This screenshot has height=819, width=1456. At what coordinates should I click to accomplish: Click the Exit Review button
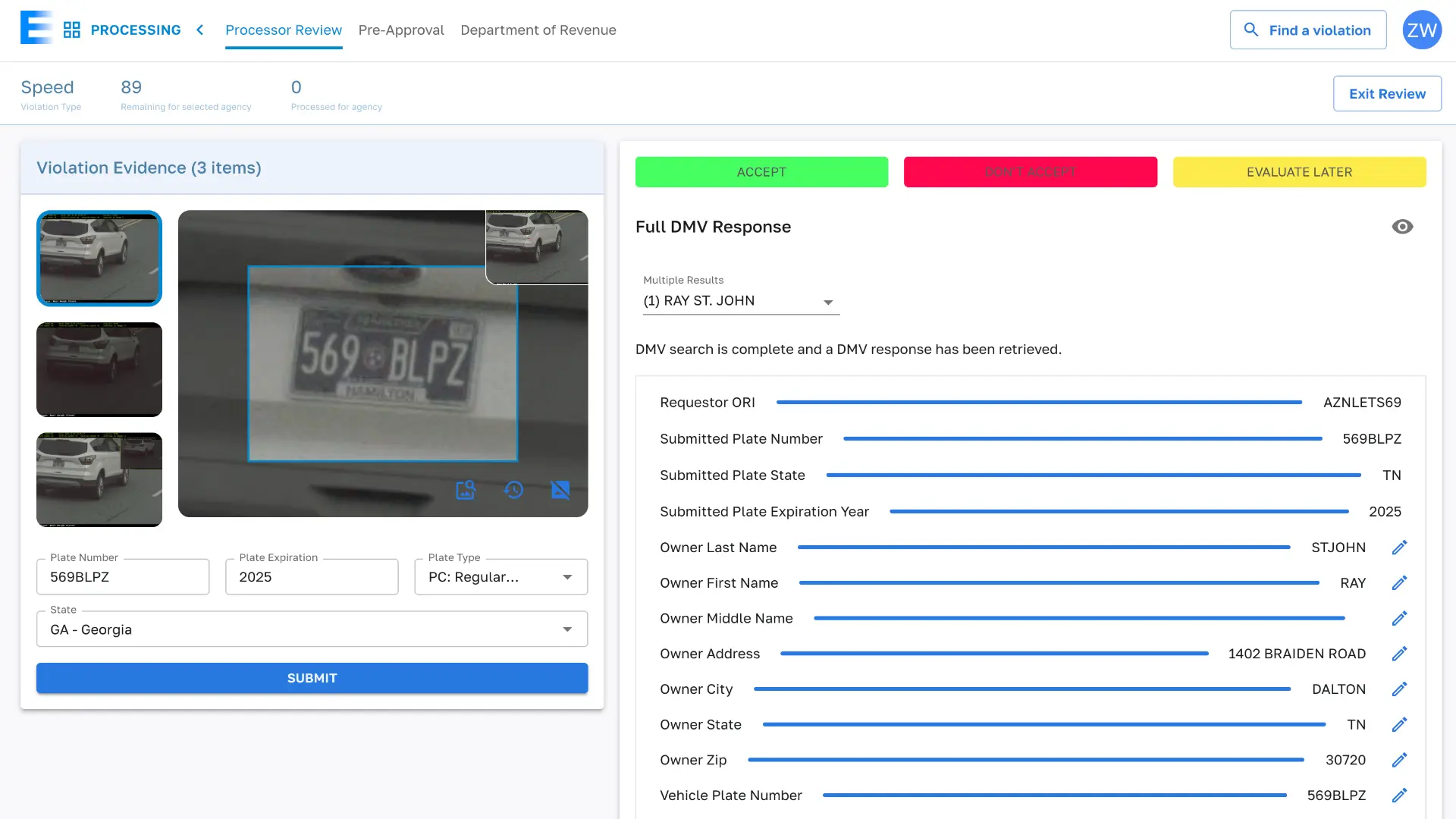pos(1387,94)
